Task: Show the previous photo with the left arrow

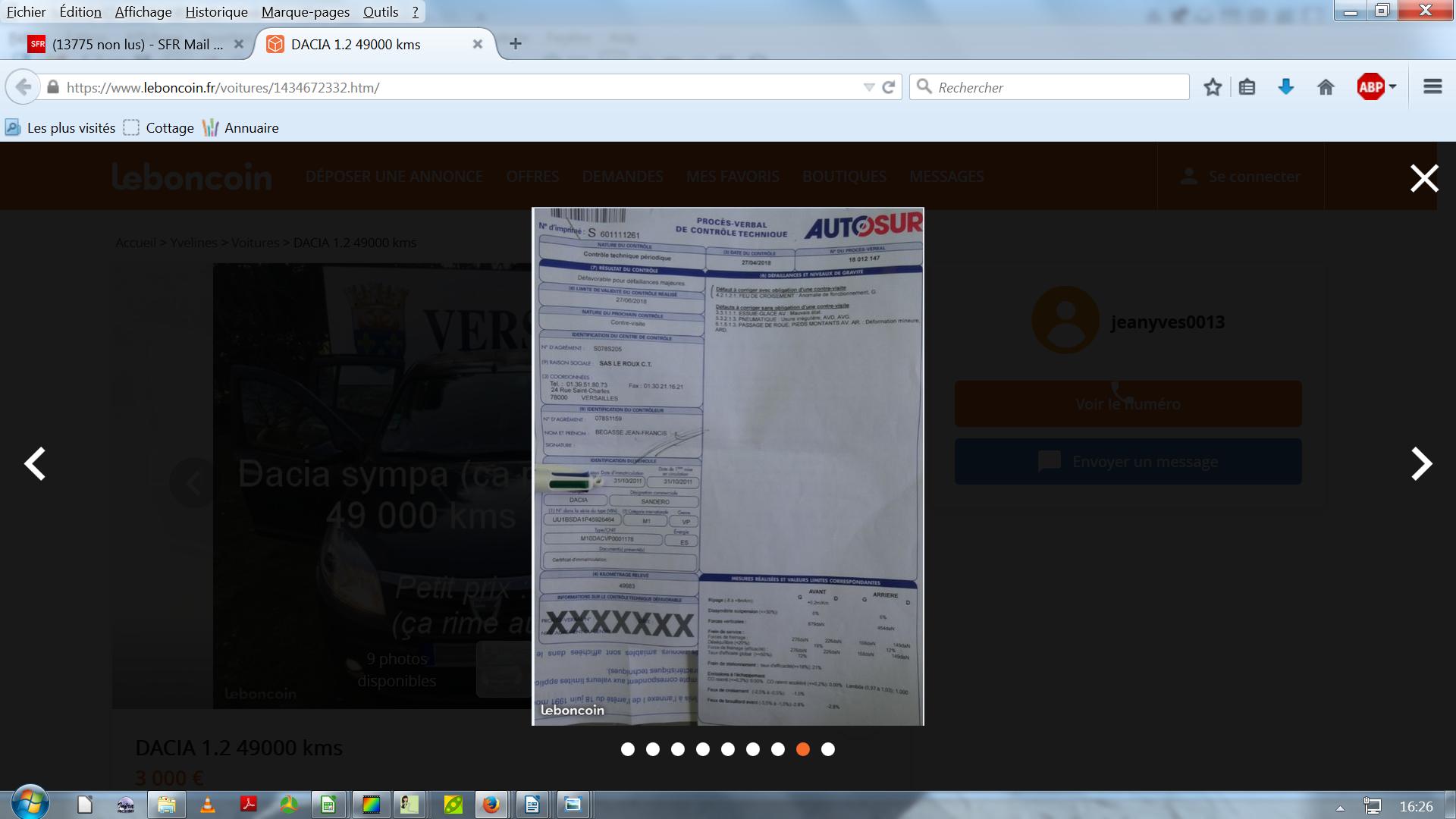Action: [35, 463]
